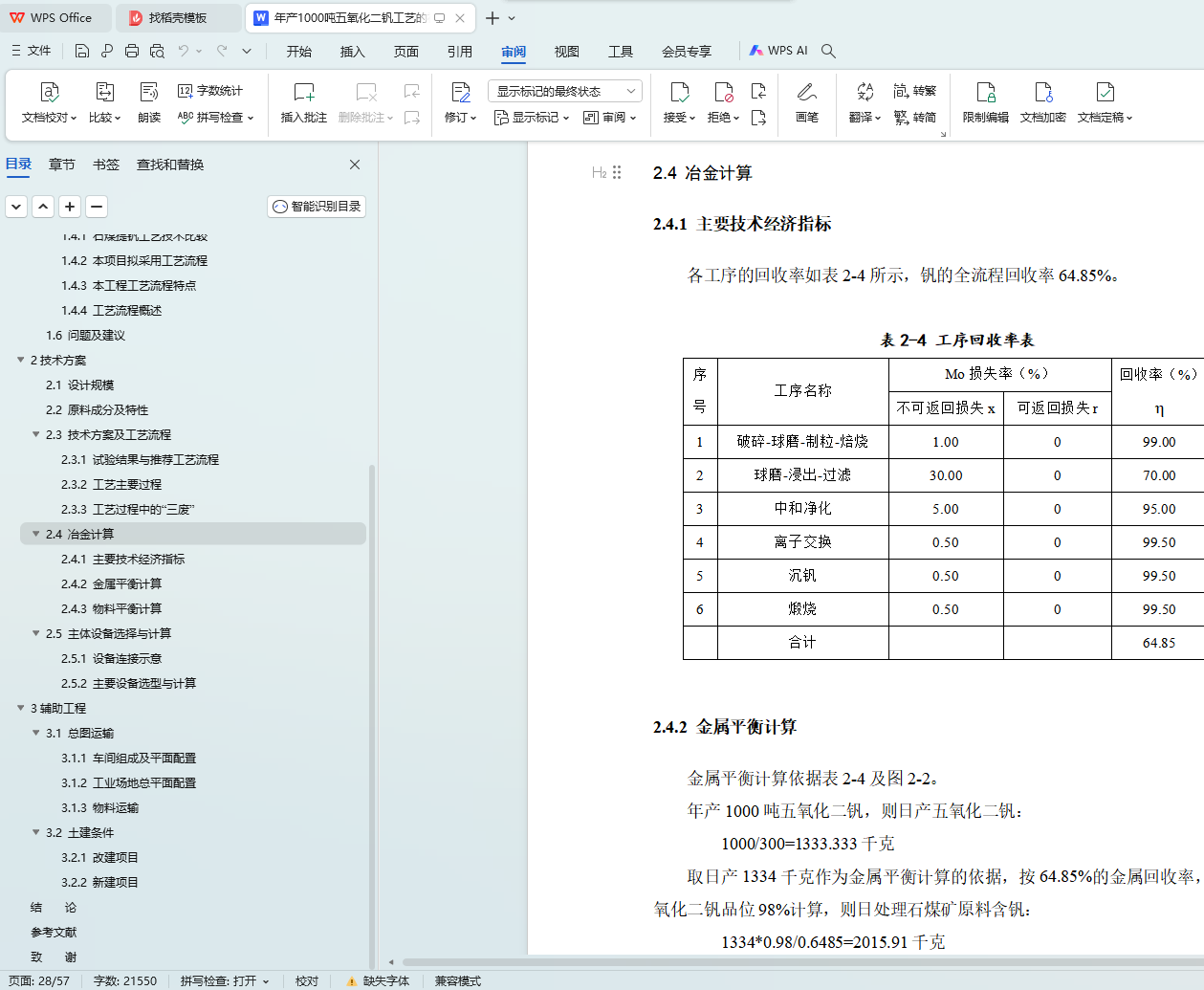Screen dimensions: 1204x990
Task: Click the up chevron button in the outline pane
Action: (x=43, y=206)
